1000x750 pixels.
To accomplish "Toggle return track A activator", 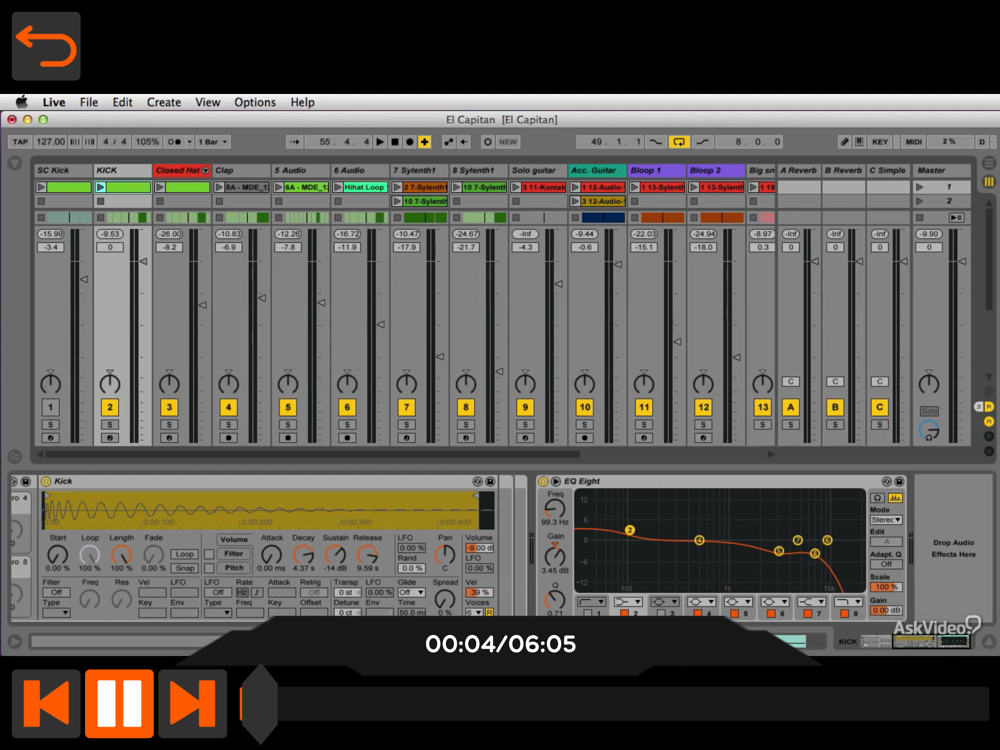I will tap(791, 407).
